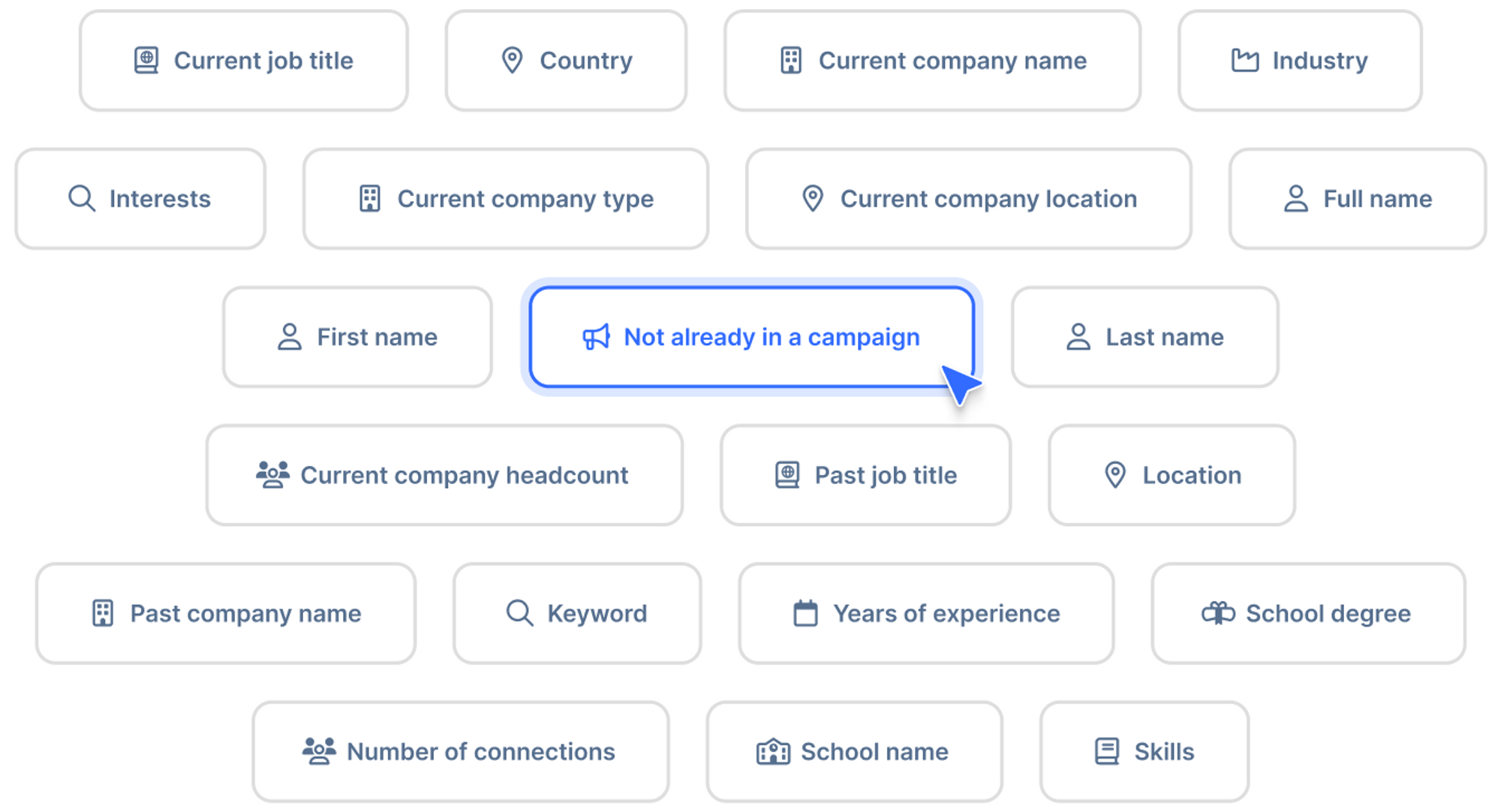Choose the Current company type filter

[x=506, y=199]
